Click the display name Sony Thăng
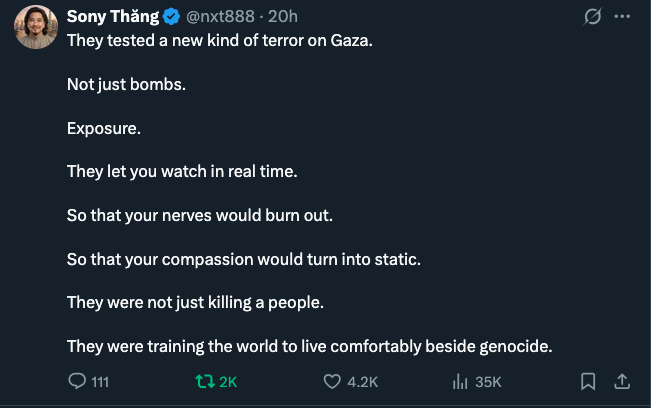The height and width of the screenshot is (408, 651). point(113,17)
